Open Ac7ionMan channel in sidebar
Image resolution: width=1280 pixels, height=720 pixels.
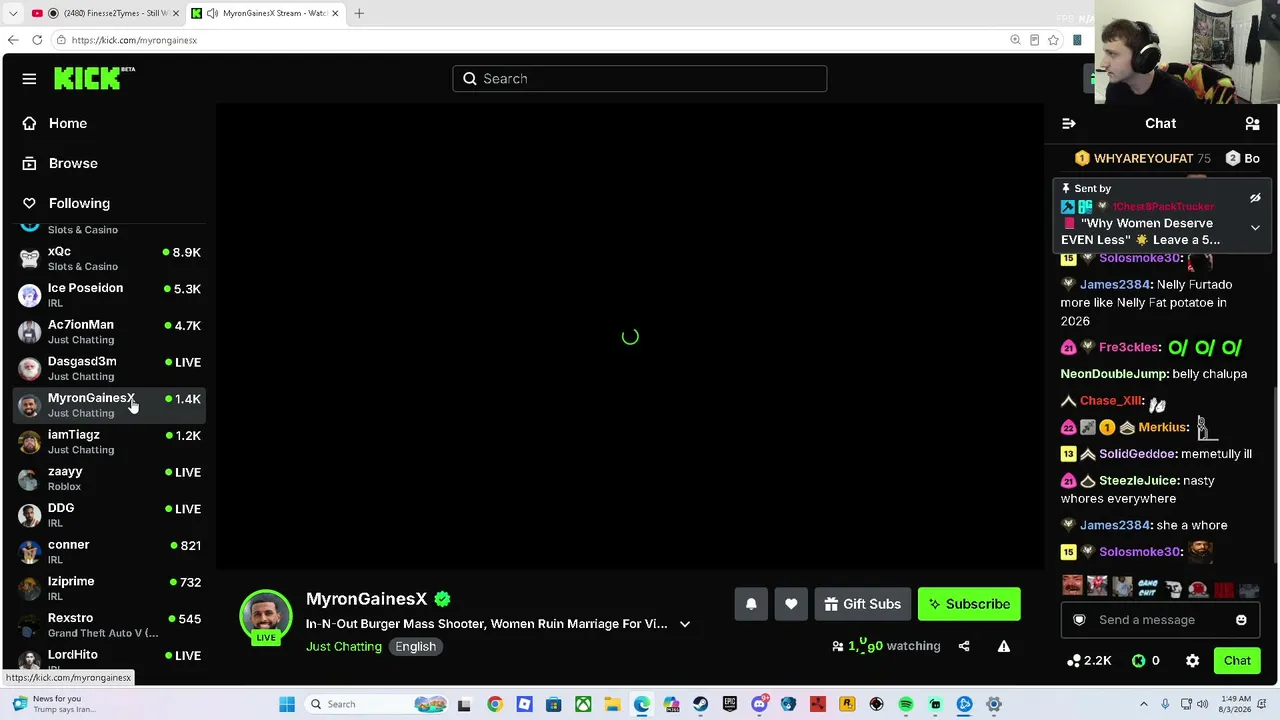[108, 332]
